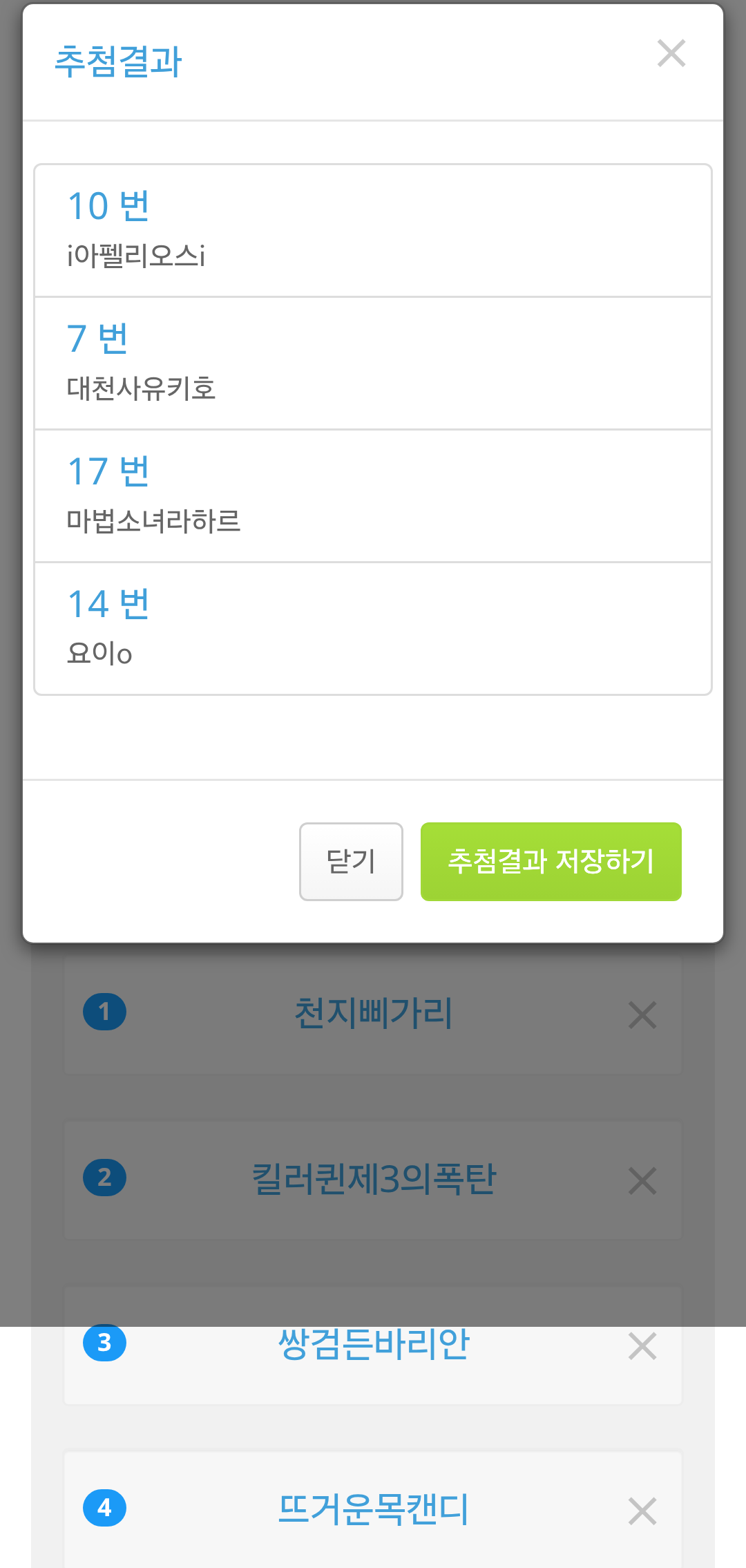
Task: Remove entry 뜨거운목캔디 with its X icon
Action: coord(642,1511)
